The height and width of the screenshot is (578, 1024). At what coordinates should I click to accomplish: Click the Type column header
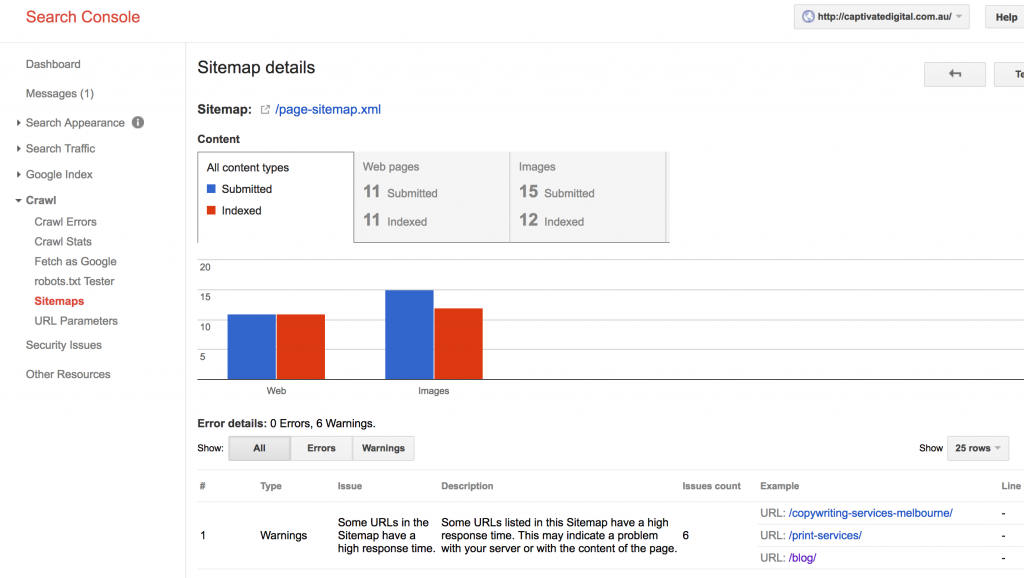coord(271,486)
